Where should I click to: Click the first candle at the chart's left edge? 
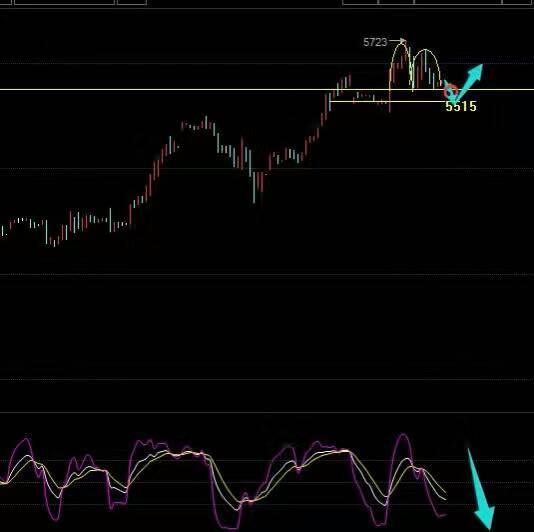2,231
